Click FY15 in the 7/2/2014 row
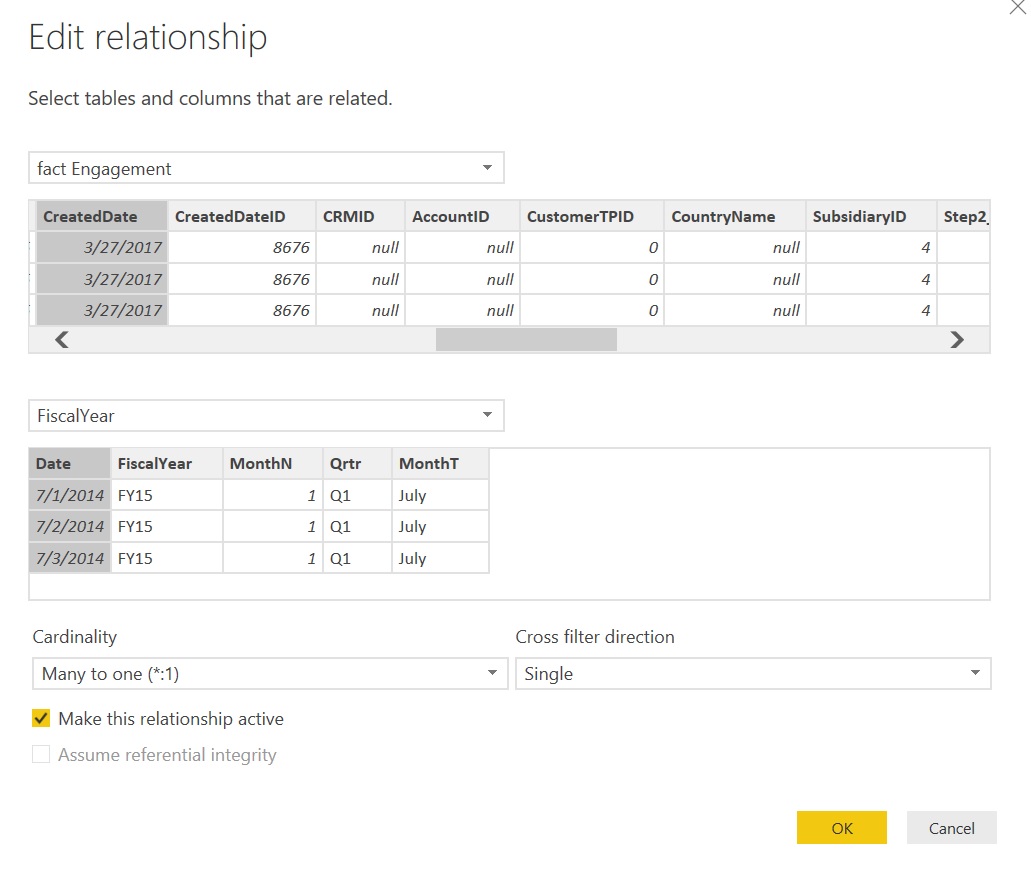 (167, 527)
